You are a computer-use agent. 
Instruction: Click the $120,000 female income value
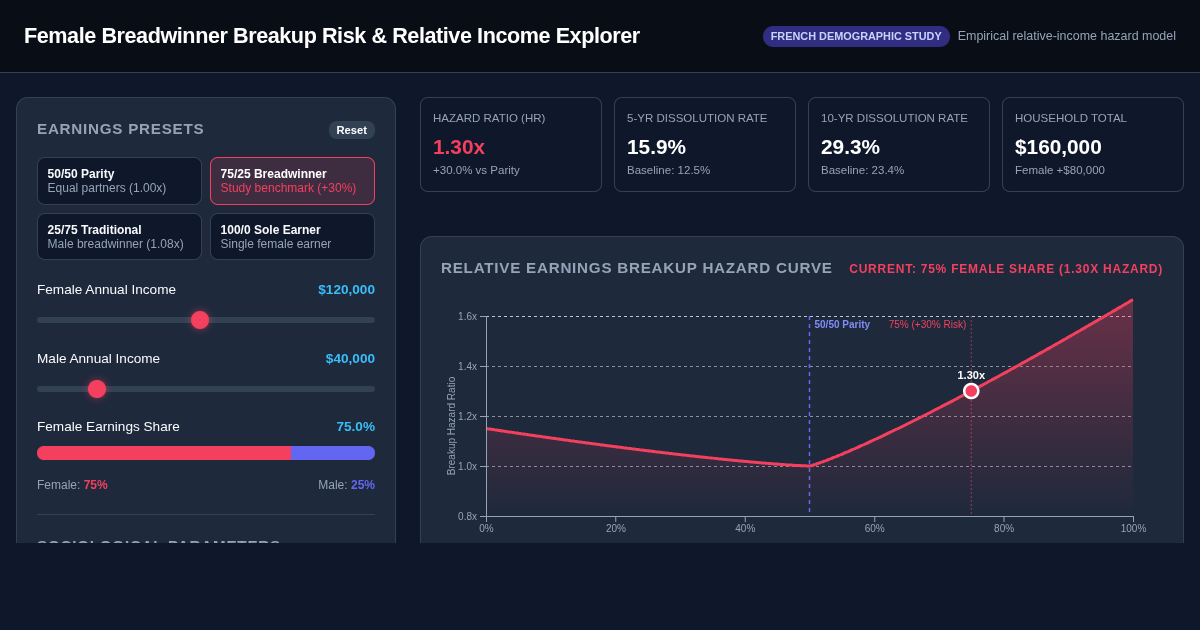tap(346, 290)
